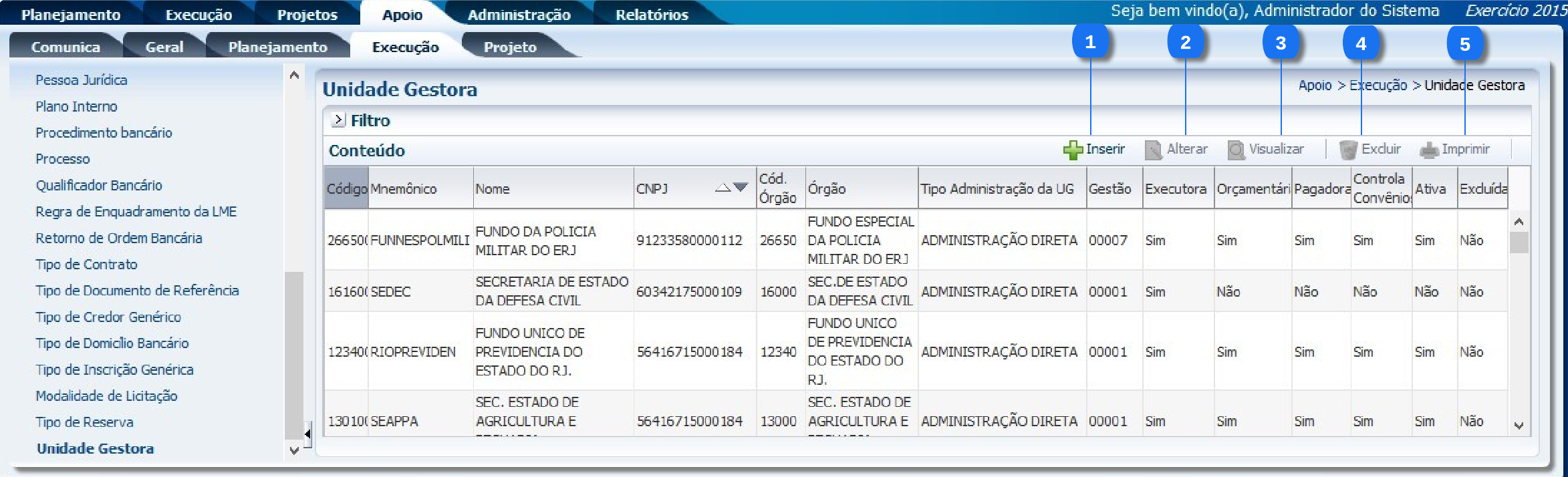Click the green plus Inserir icon

pos(1073,150)
